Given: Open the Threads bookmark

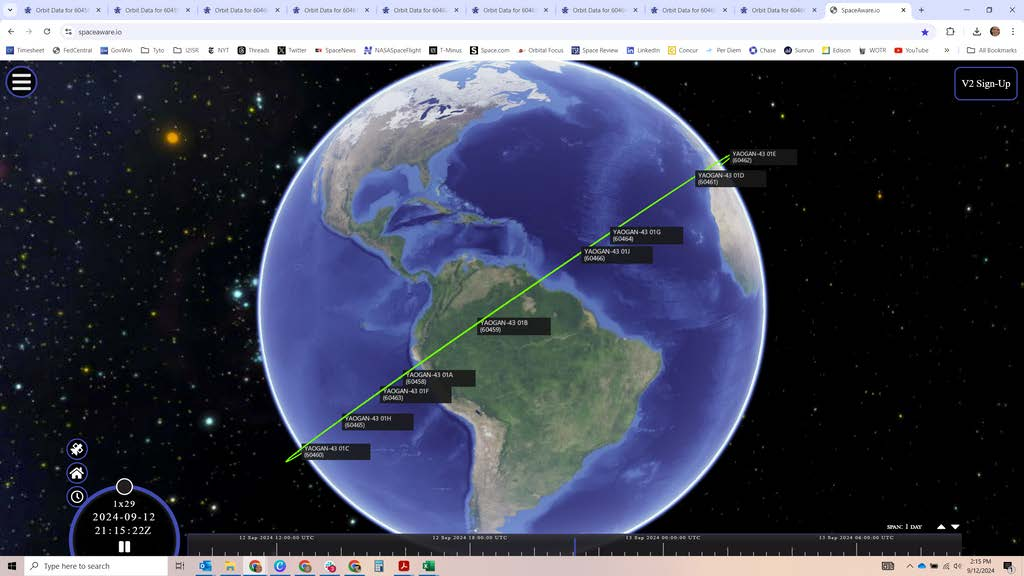Looking at the screenshot, I should click(253, 50).
